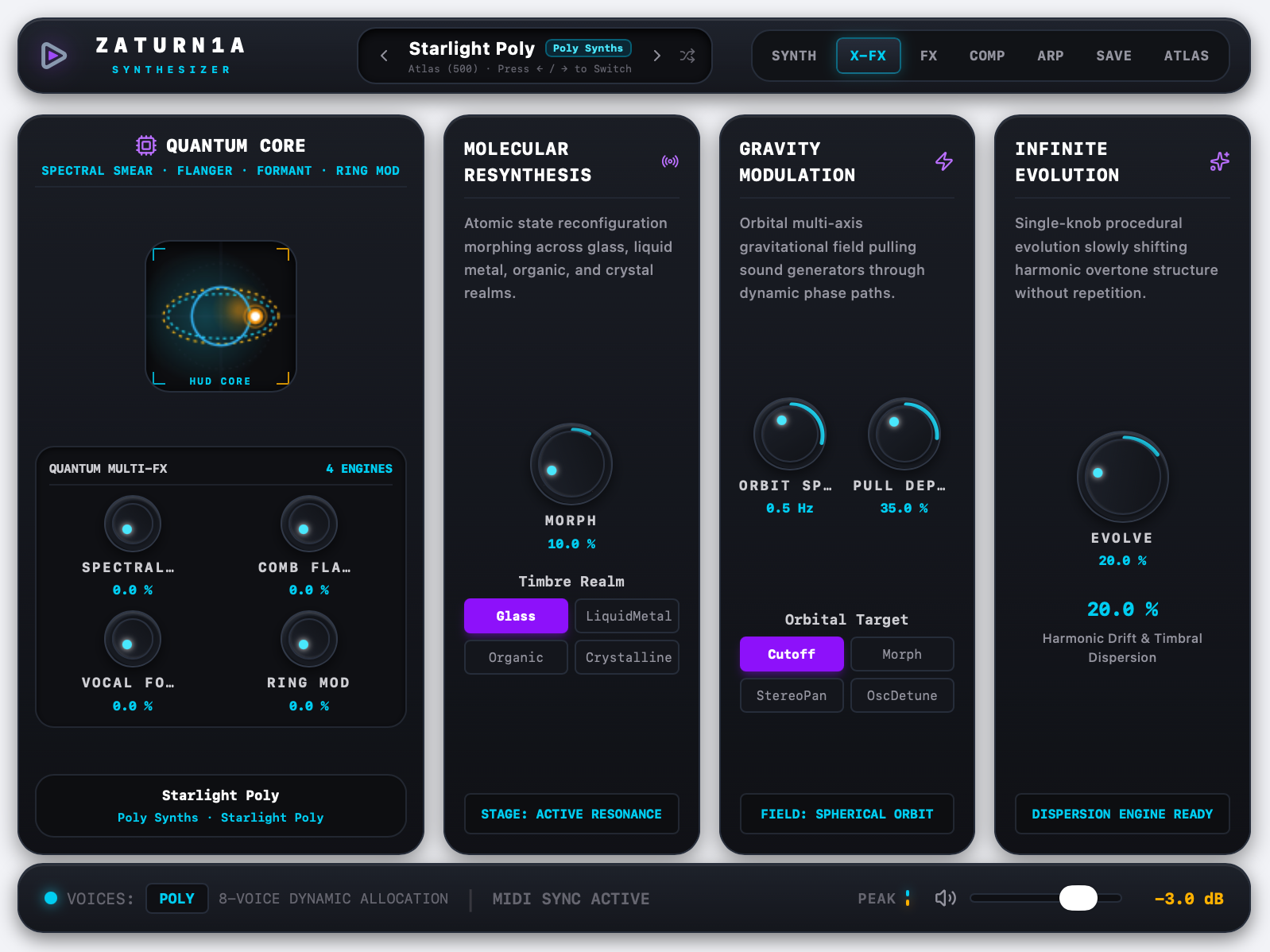1270x952 pixels.
Task: Click the Poly Synths category badge
Action: coord(588,48)
